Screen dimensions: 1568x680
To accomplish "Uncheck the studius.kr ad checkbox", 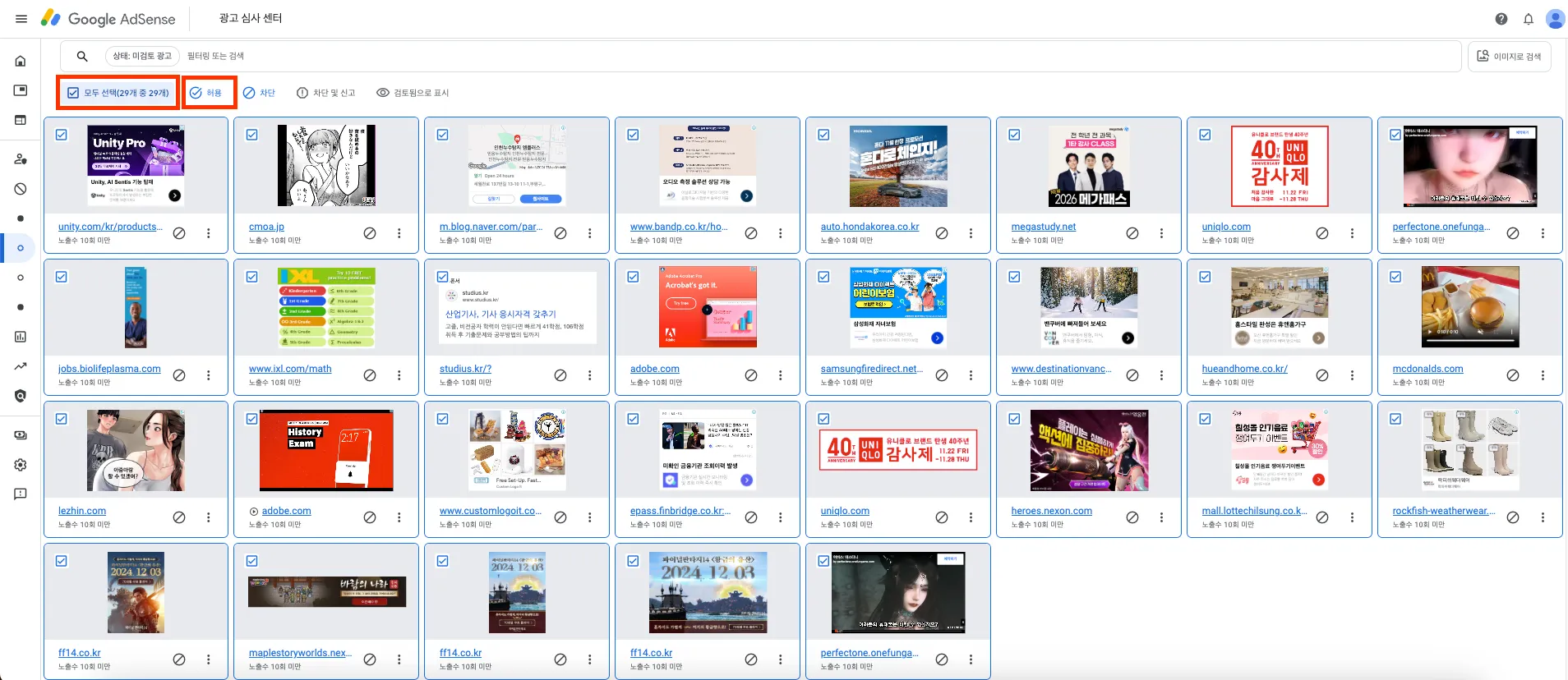I will click(x=443, y=277).
